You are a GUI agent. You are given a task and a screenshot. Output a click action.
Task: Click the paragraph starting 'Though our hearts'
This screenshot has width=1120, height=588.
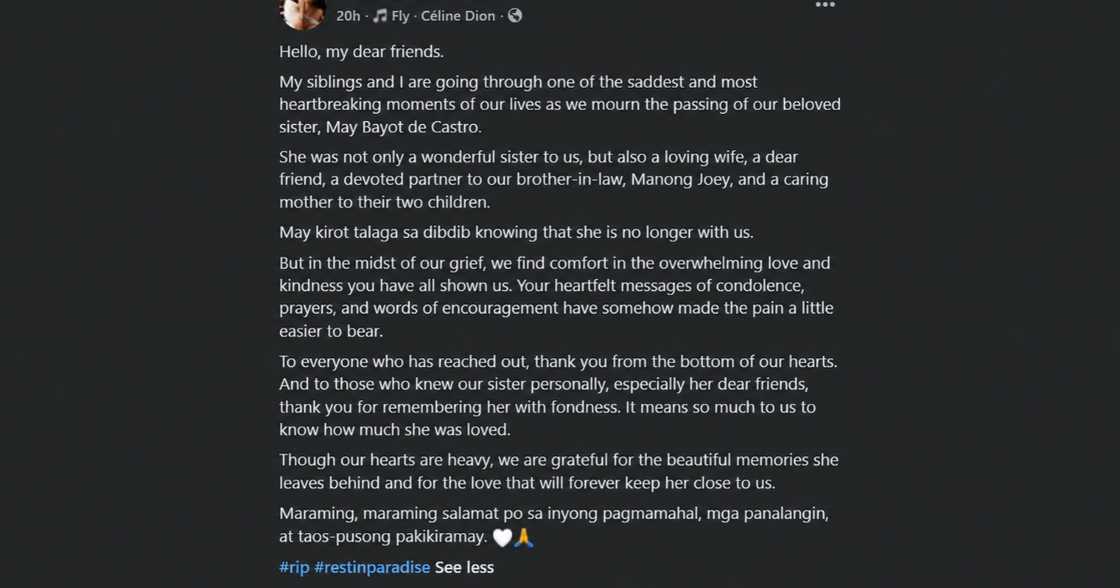tap(559, 471)
